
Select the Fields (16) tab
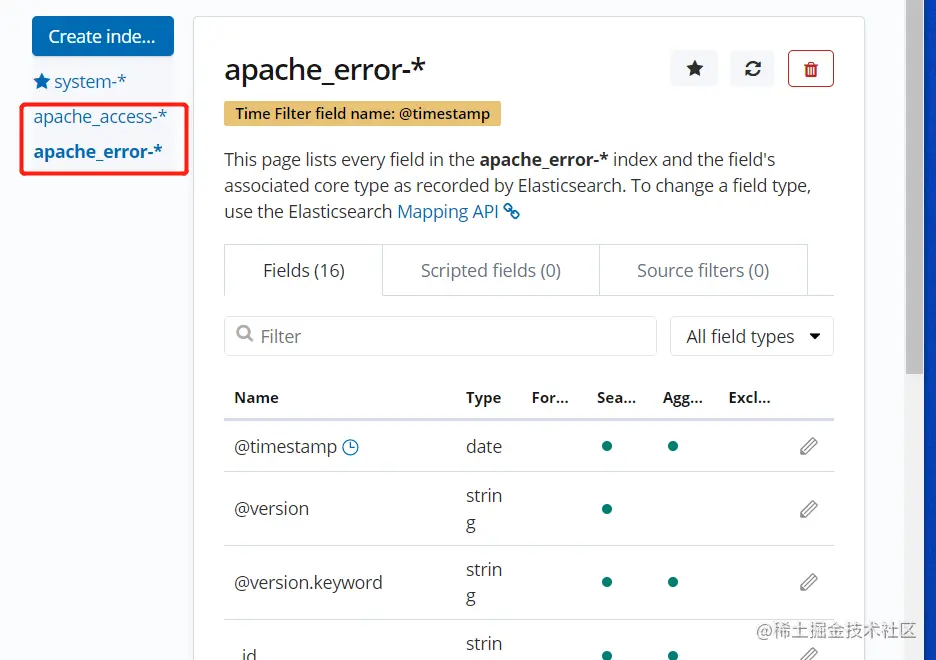click(x=304, y=271)
